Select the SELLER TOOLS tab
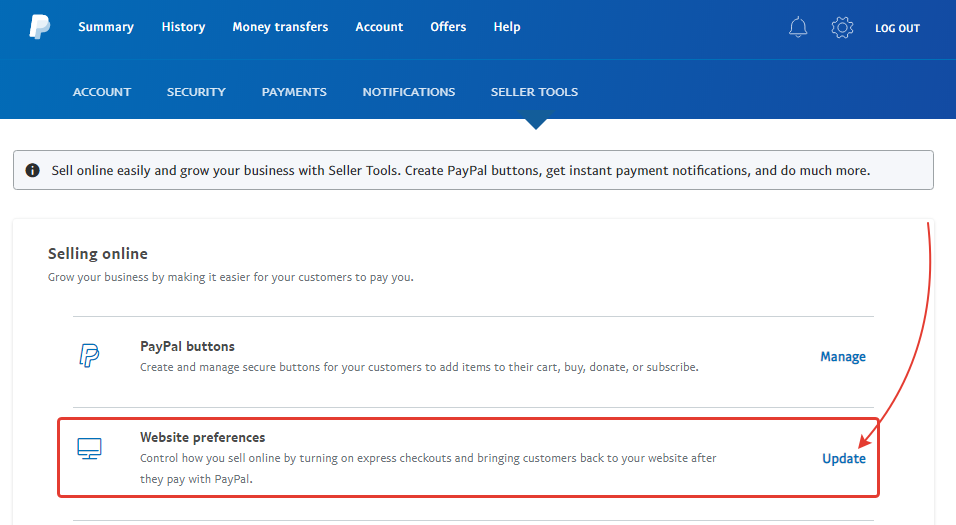 click(x=535, y=92)
